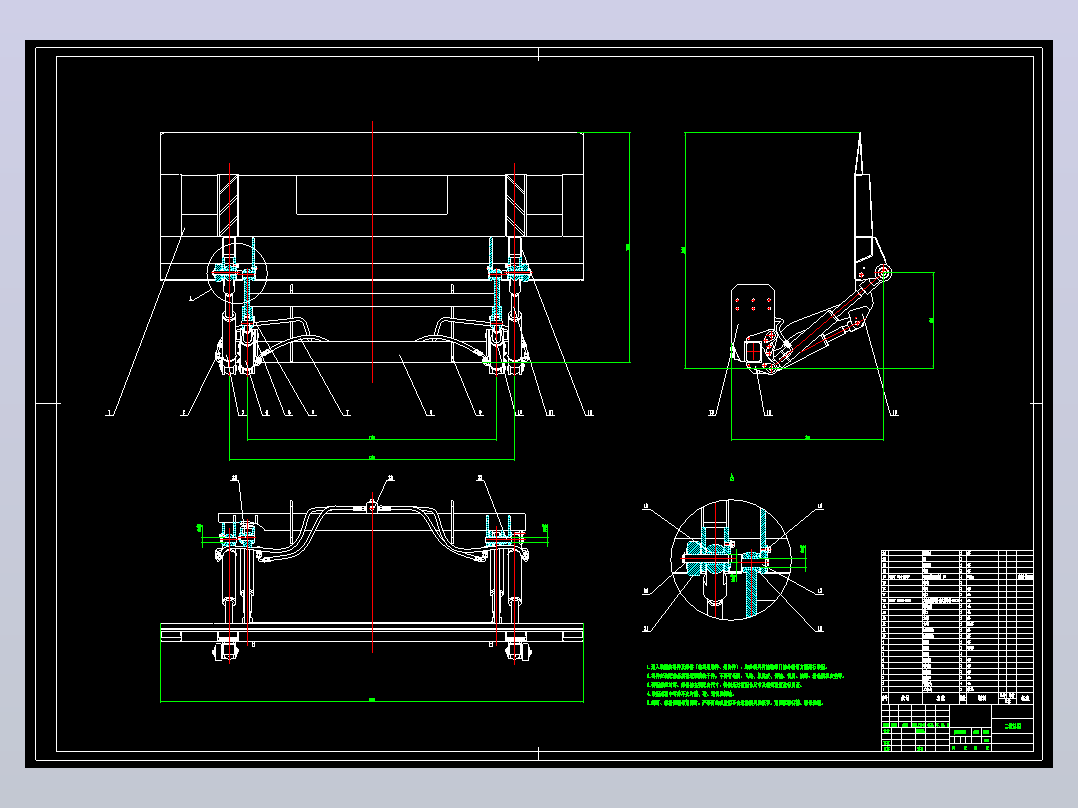Select the hatched left mounting bracket in top view

click(x=229, y=206)
